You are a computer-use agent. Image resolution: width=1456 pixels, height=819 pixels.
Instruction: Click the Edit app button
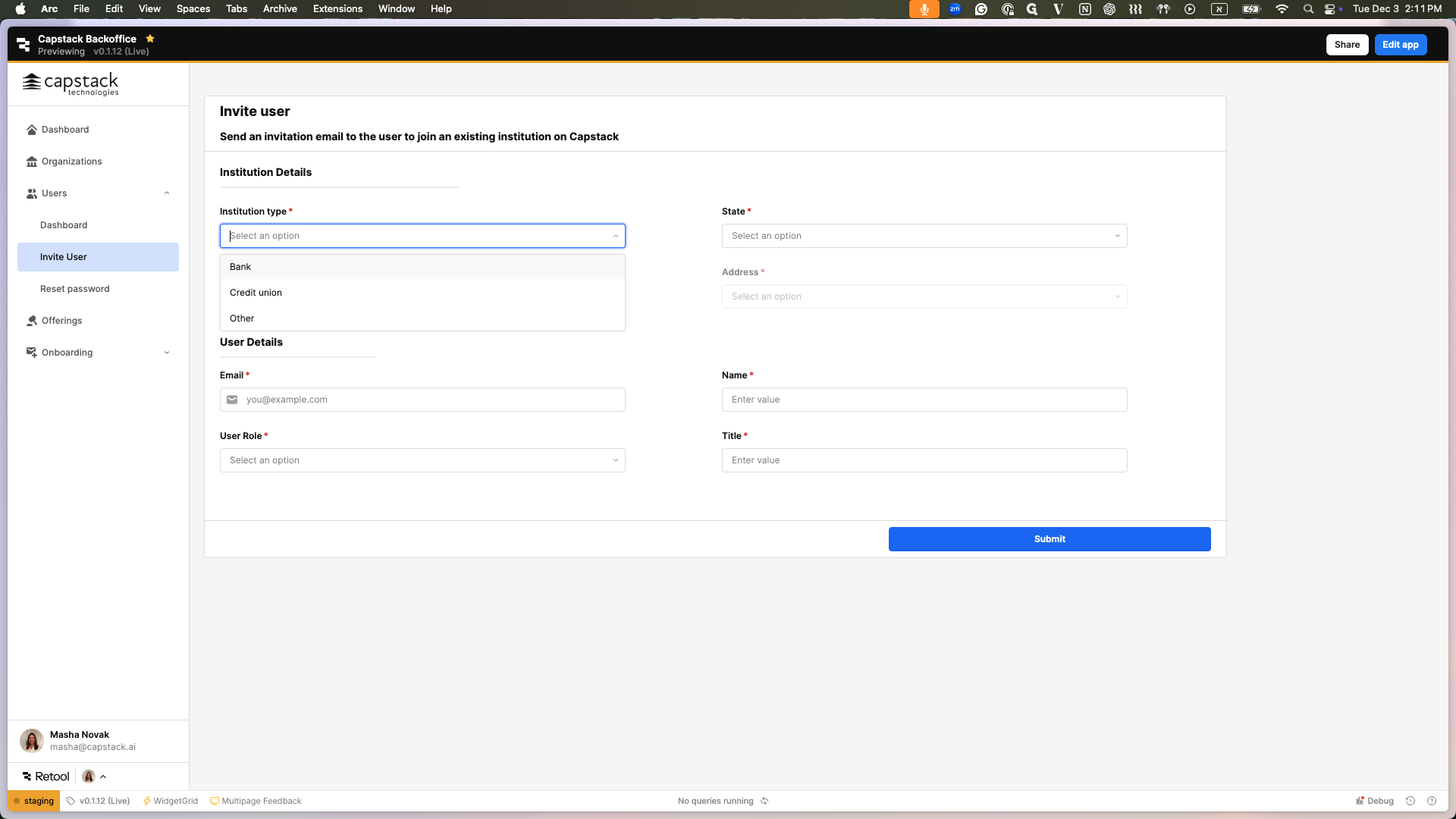click(x=1400, y=45)
